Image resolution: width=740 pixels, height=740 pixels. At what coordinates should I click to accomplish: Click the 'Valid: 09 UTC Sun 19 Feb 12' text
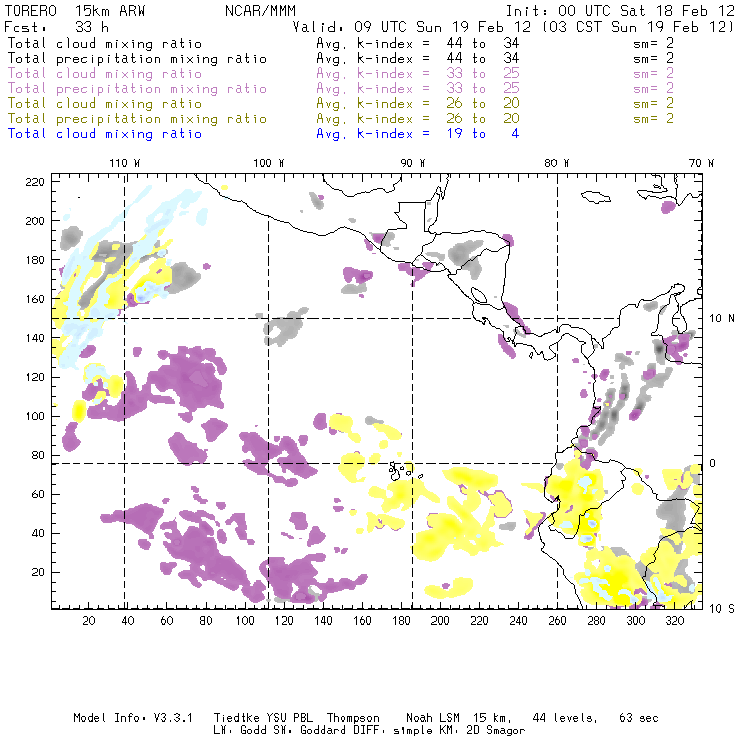[x=412, y=27]
